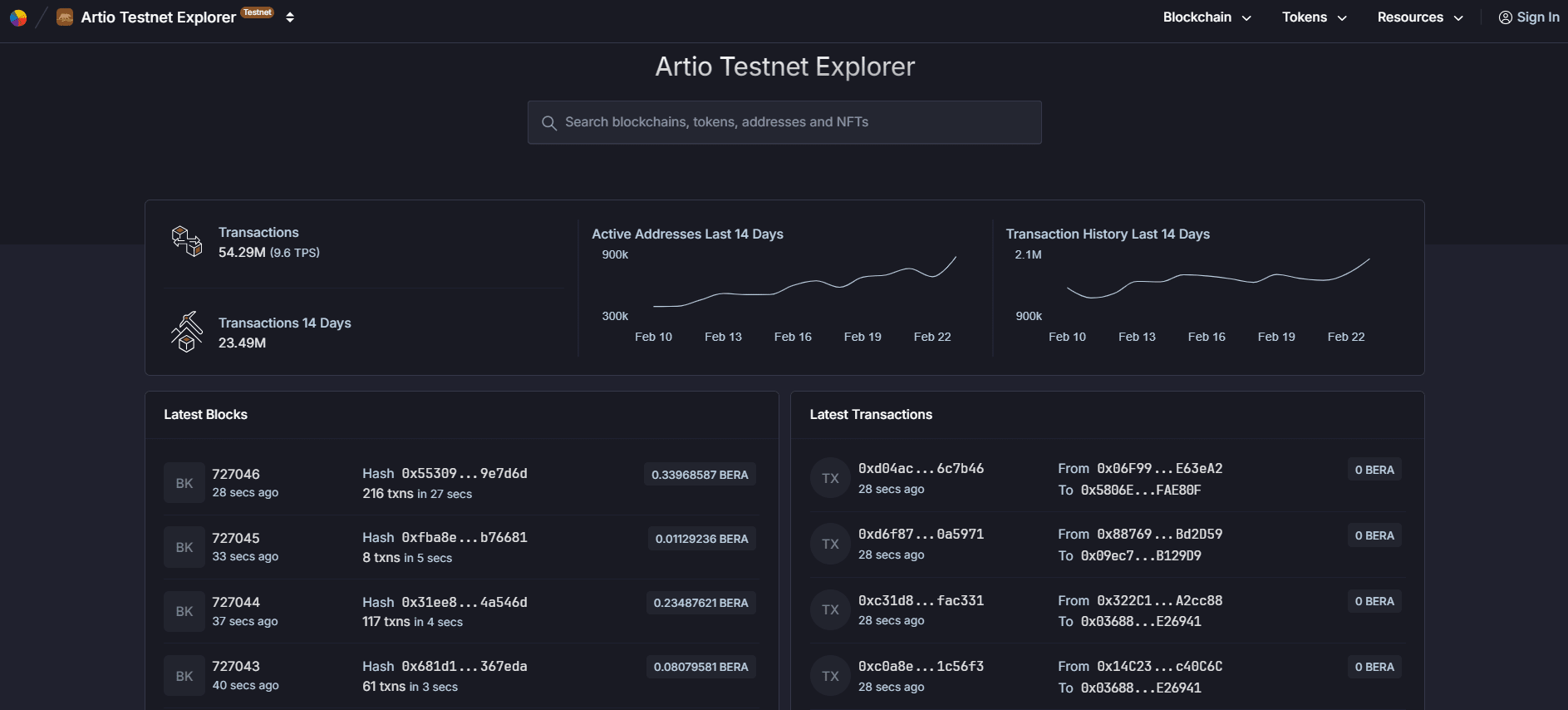View the 117 txns link
The image size is (1568, 710).
coord(386,621)
